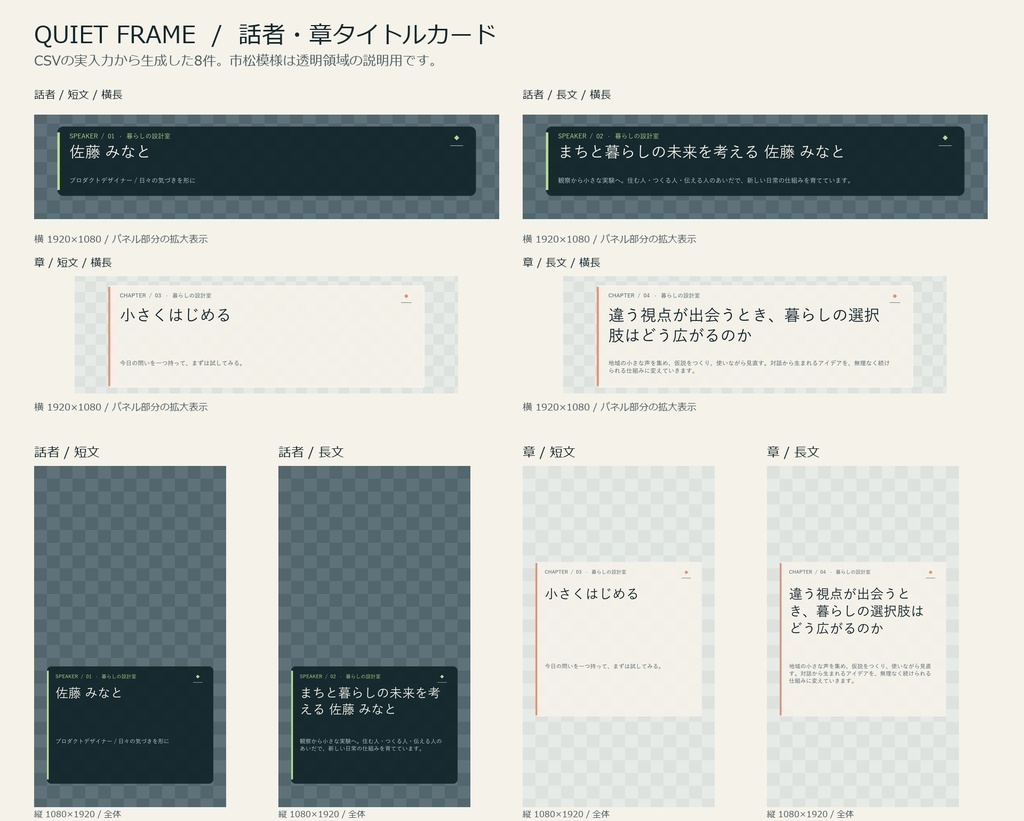Click the page title QUIET FRAME / 話者・章タイトルカード
Viewport: 1024px width, 821px height.
[x=265, y=35]
